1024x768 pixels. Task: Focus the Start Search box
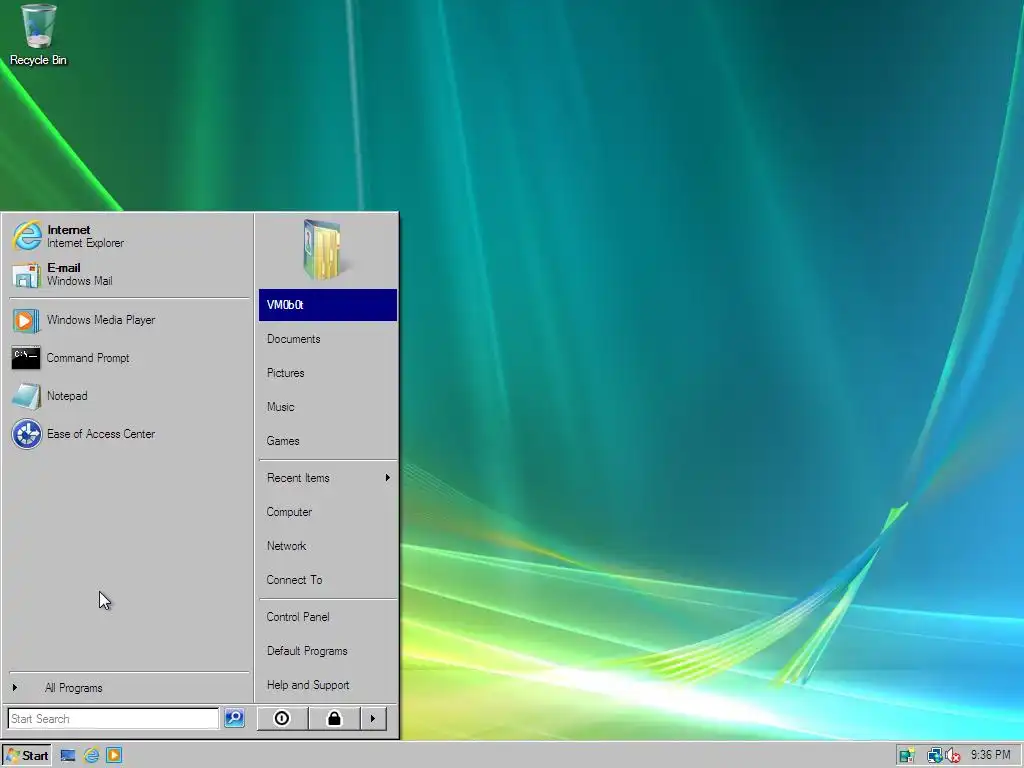(x=114, y=718)
